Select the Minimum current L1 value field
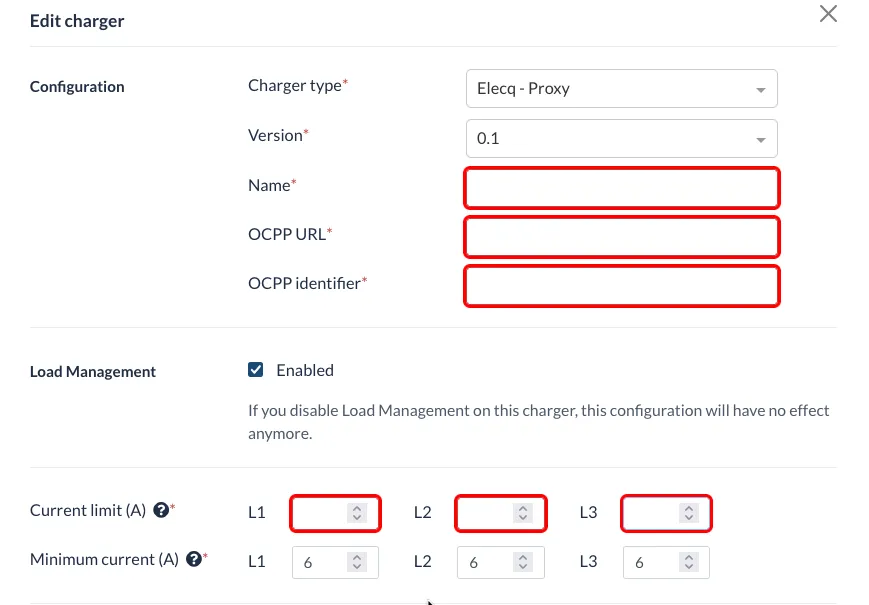The width and height of the screenshot is (869, 605). [335, 562]
